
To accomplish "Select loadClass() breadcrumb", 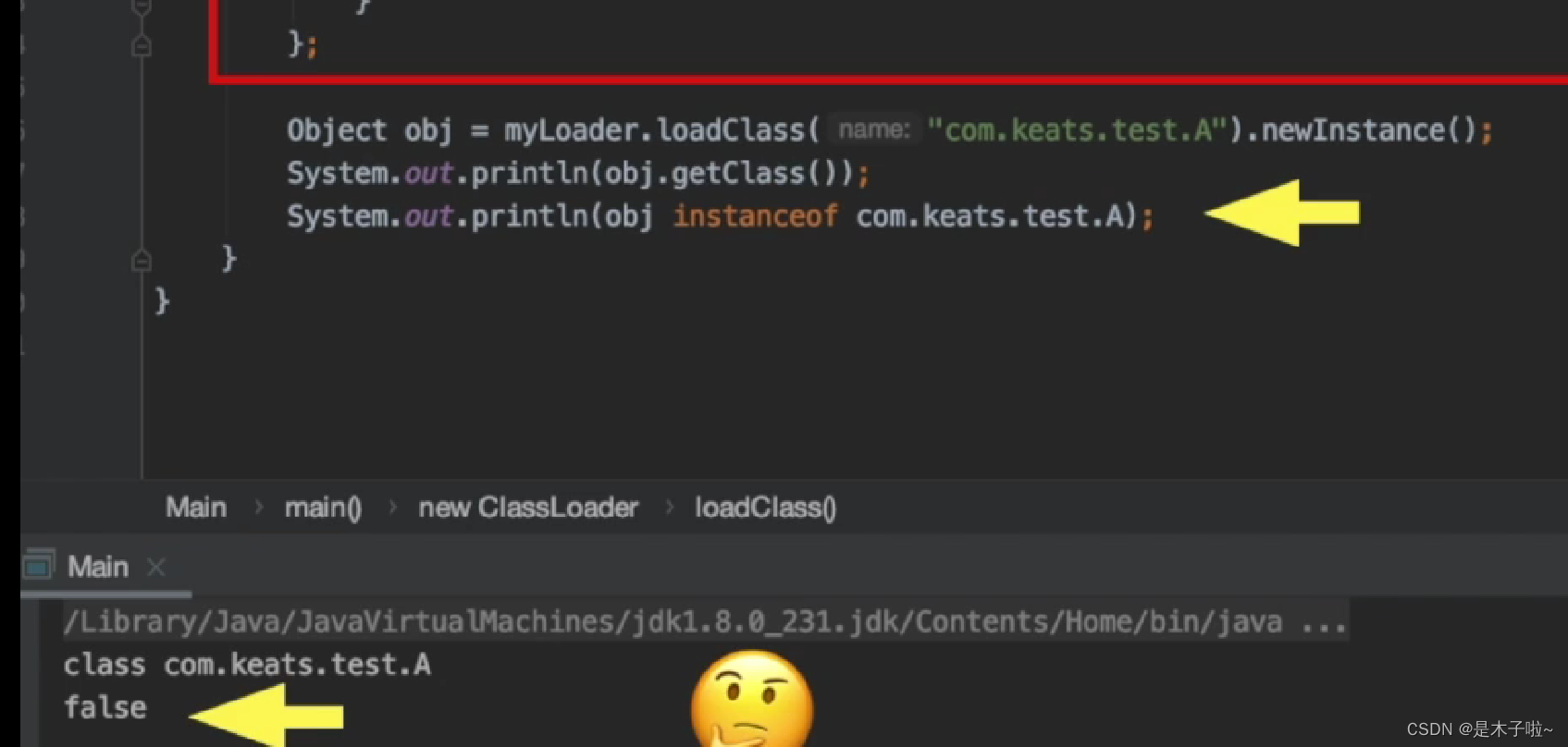I will coord(765,508).
